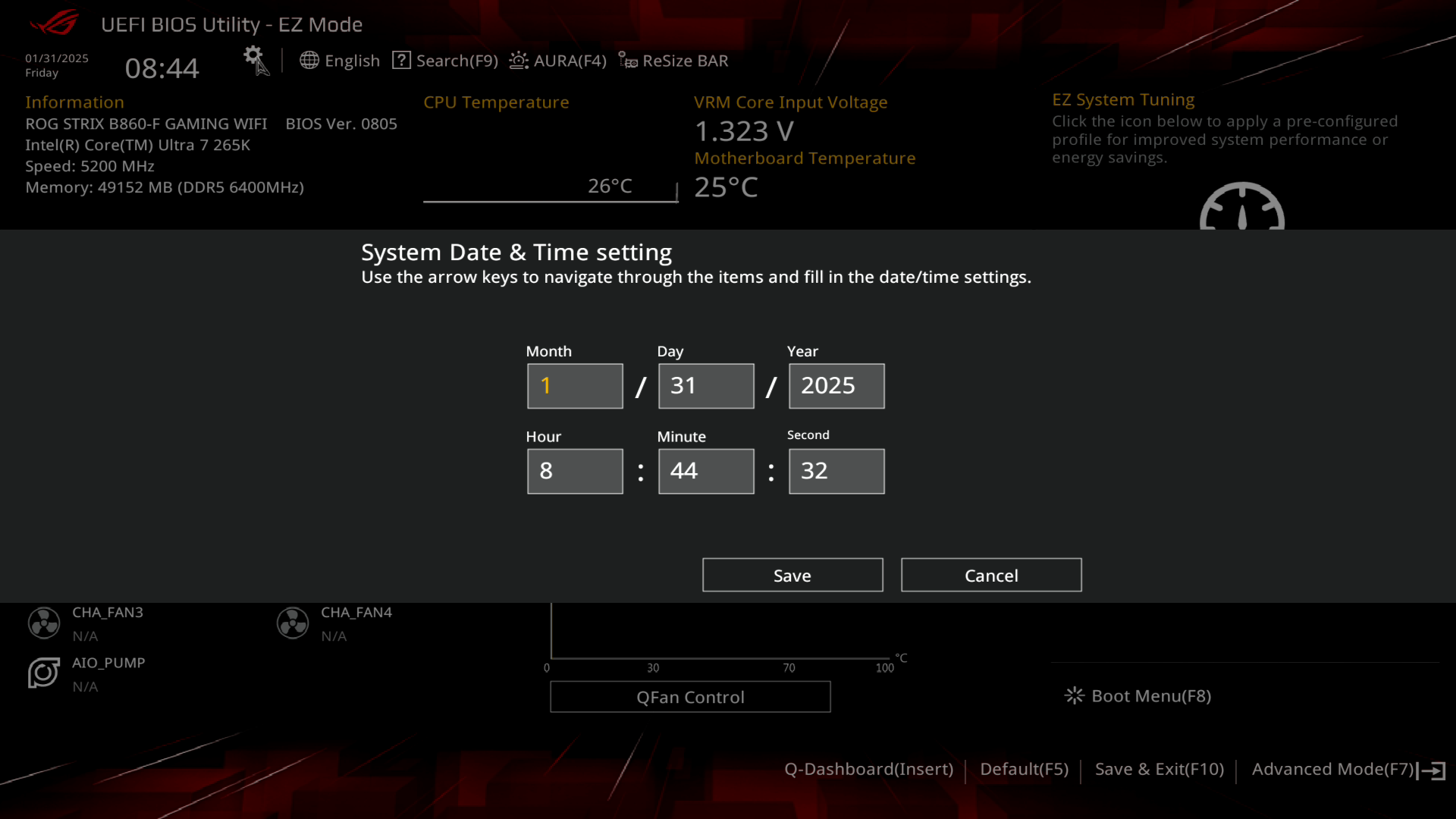
Task: Select the Minute field showing 44
Action: pos(705,471)
